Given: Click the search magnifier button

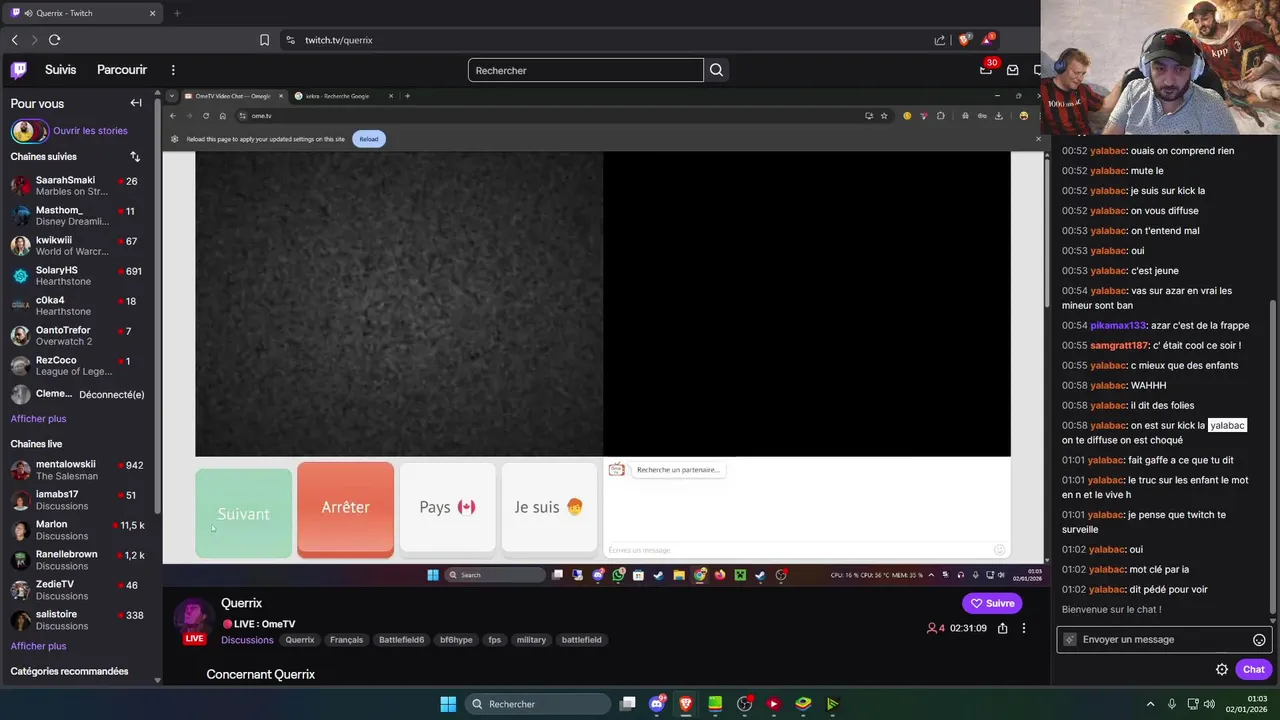Looking at the screenshot, I should click(x=716, y=70).
